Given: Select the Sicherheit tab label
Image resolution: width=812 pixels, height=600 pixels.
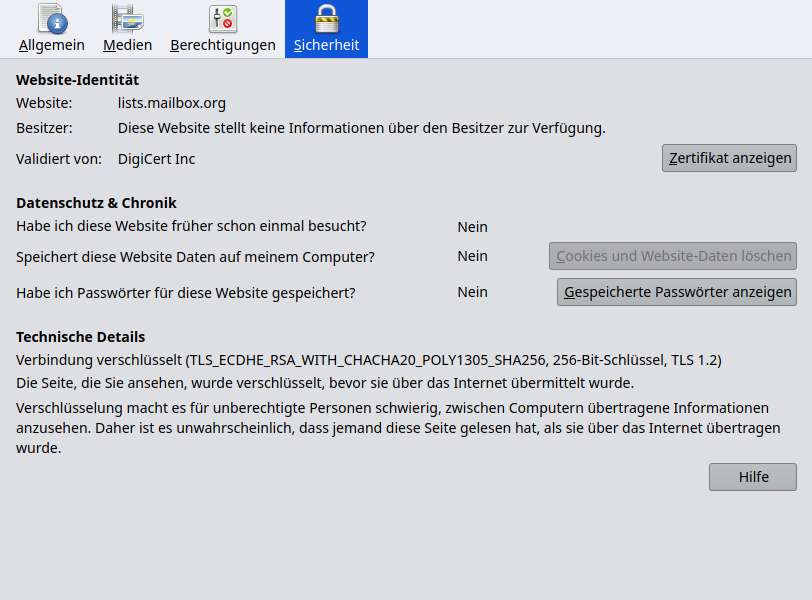Looking at the screenshot, I should [x=326, y=45].
